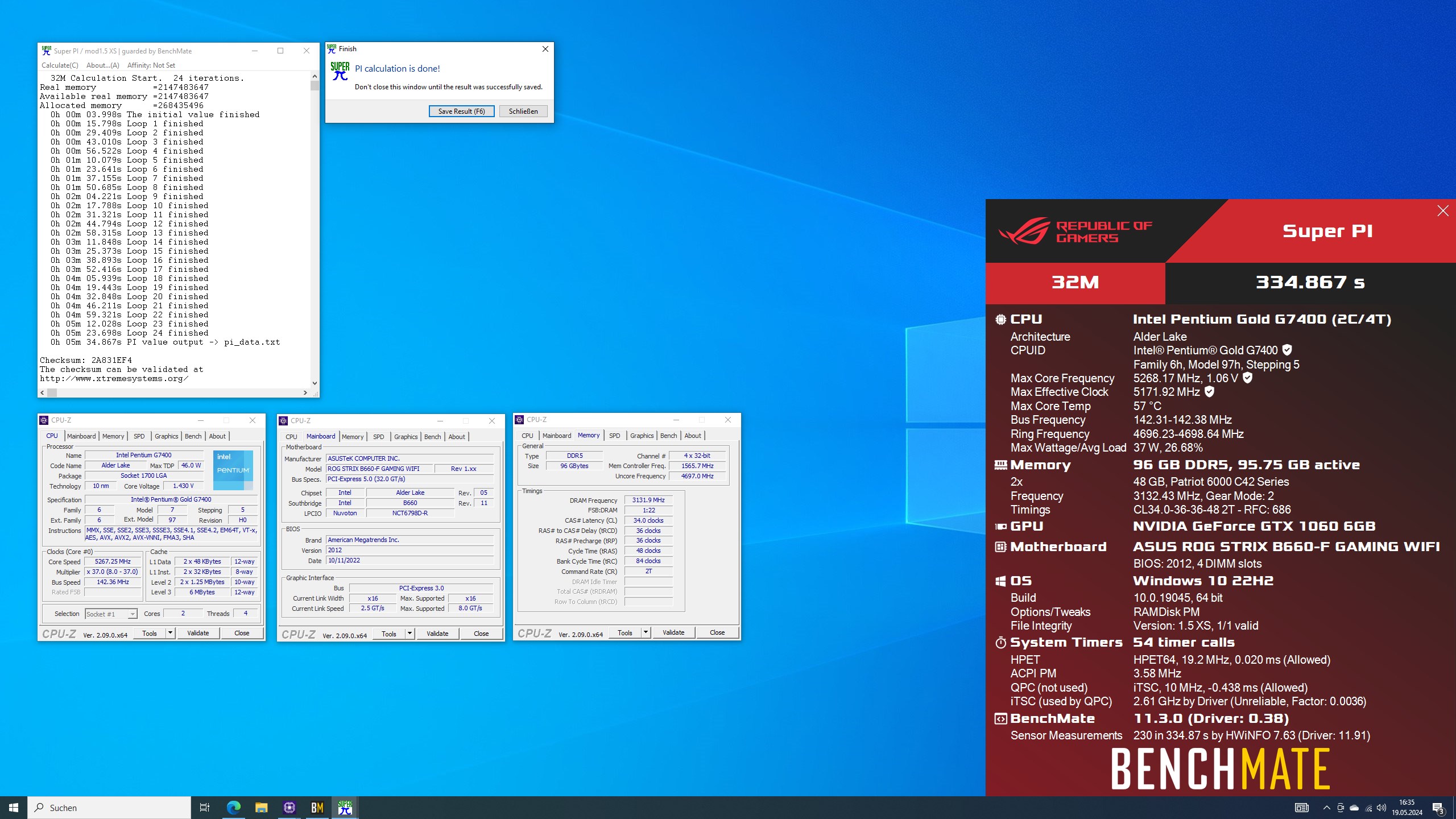Click the Max Core Frequency shield icon
This screenshot has width=1456, height=819.
point(1247,378)
